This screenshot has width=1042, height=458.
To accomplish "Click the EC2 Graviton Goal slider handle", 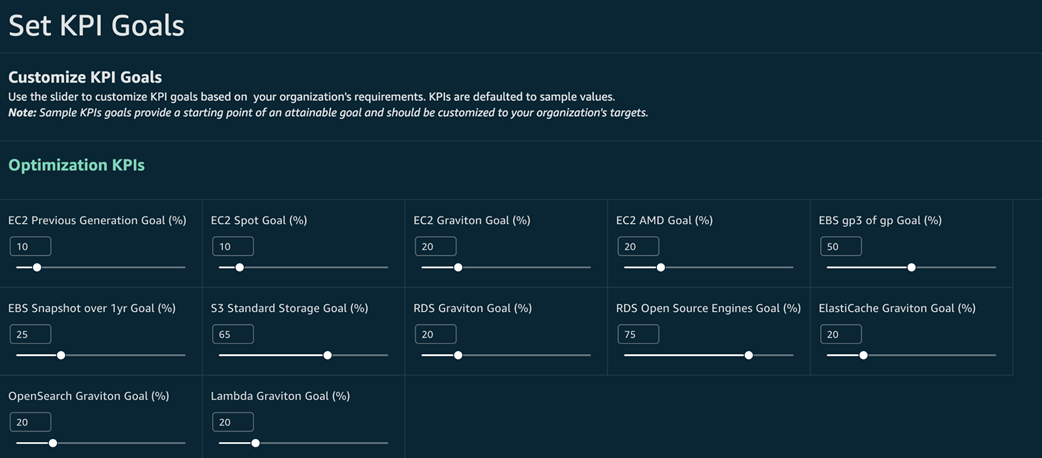I will (458, 267).
